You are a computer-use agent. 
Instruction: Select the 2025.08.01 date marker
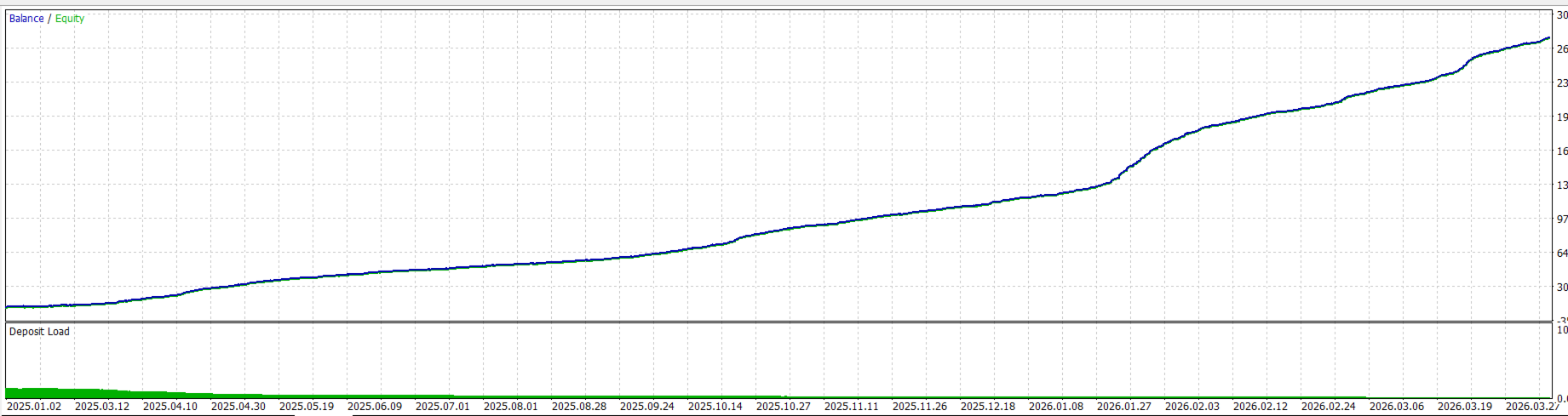pos(511,407)
